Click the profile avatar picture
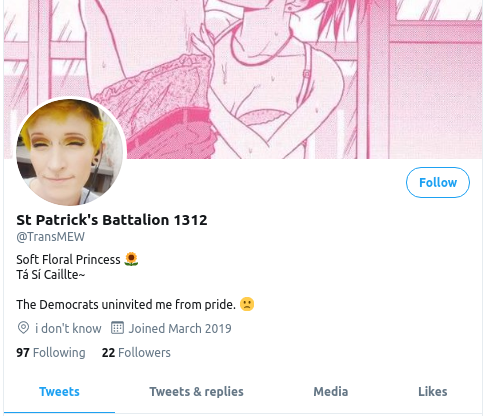The image size is (501, 416). coord(70,152)
